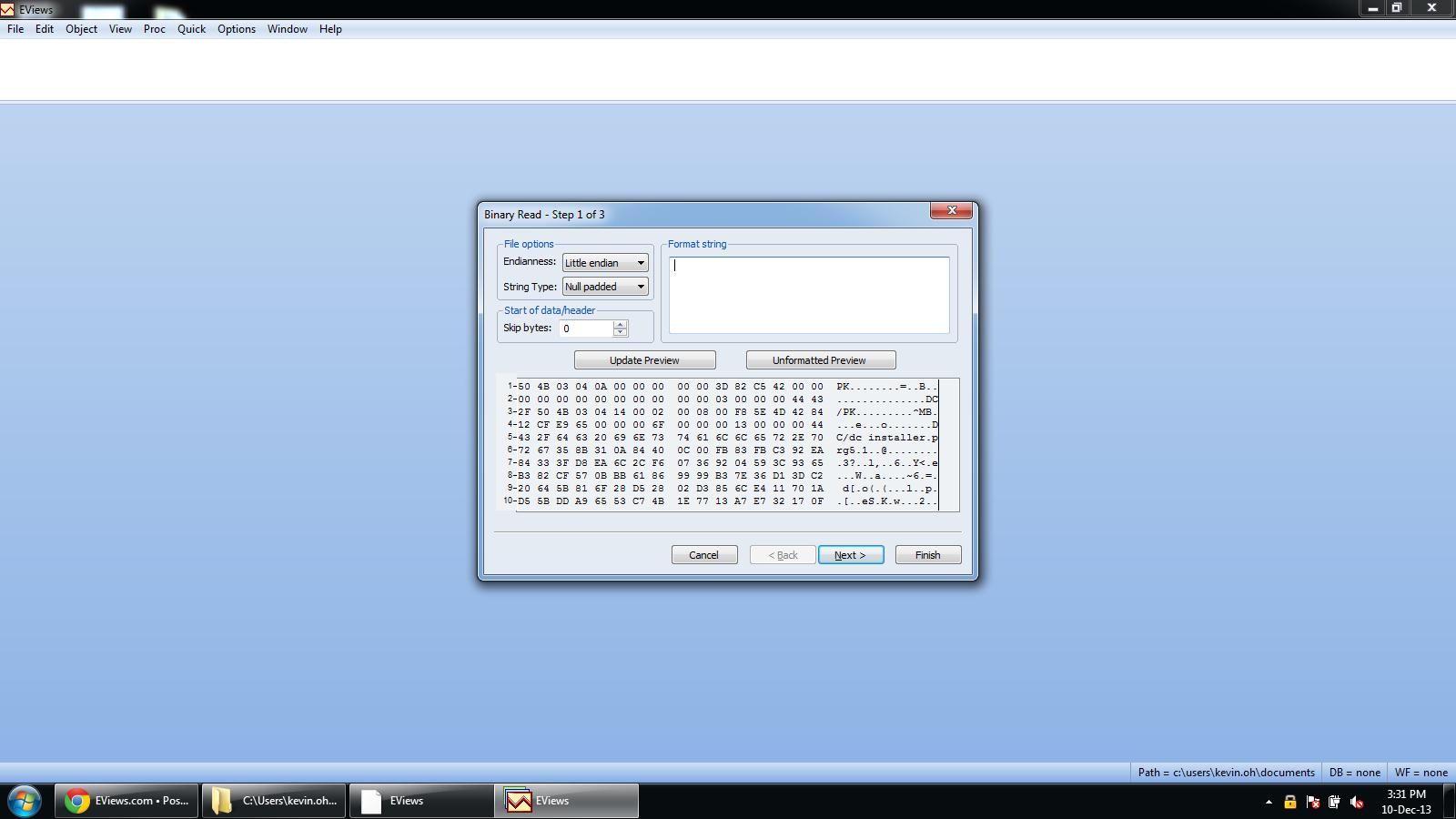Open the View menu
1456x819 pixels.
(120, 29)
